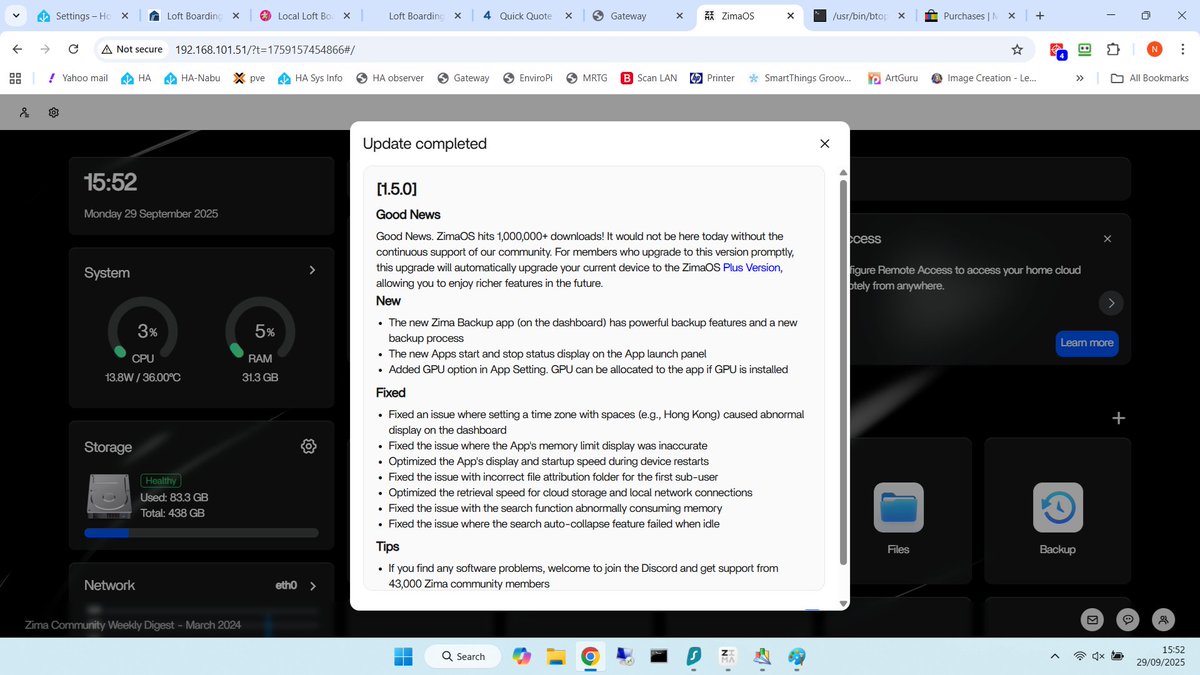Open the tab search dropdown
This screenshot has height=675, width=1200.
14,16
